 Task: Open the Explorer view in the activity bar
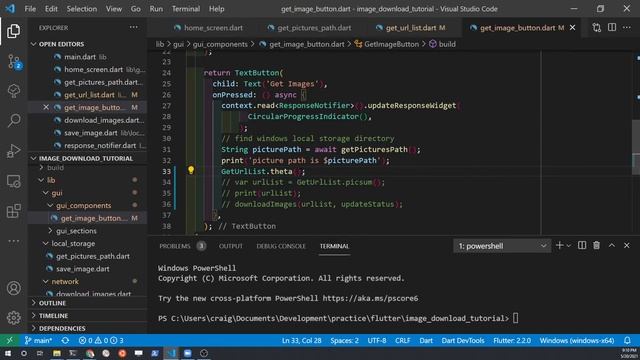click(13, 31)
